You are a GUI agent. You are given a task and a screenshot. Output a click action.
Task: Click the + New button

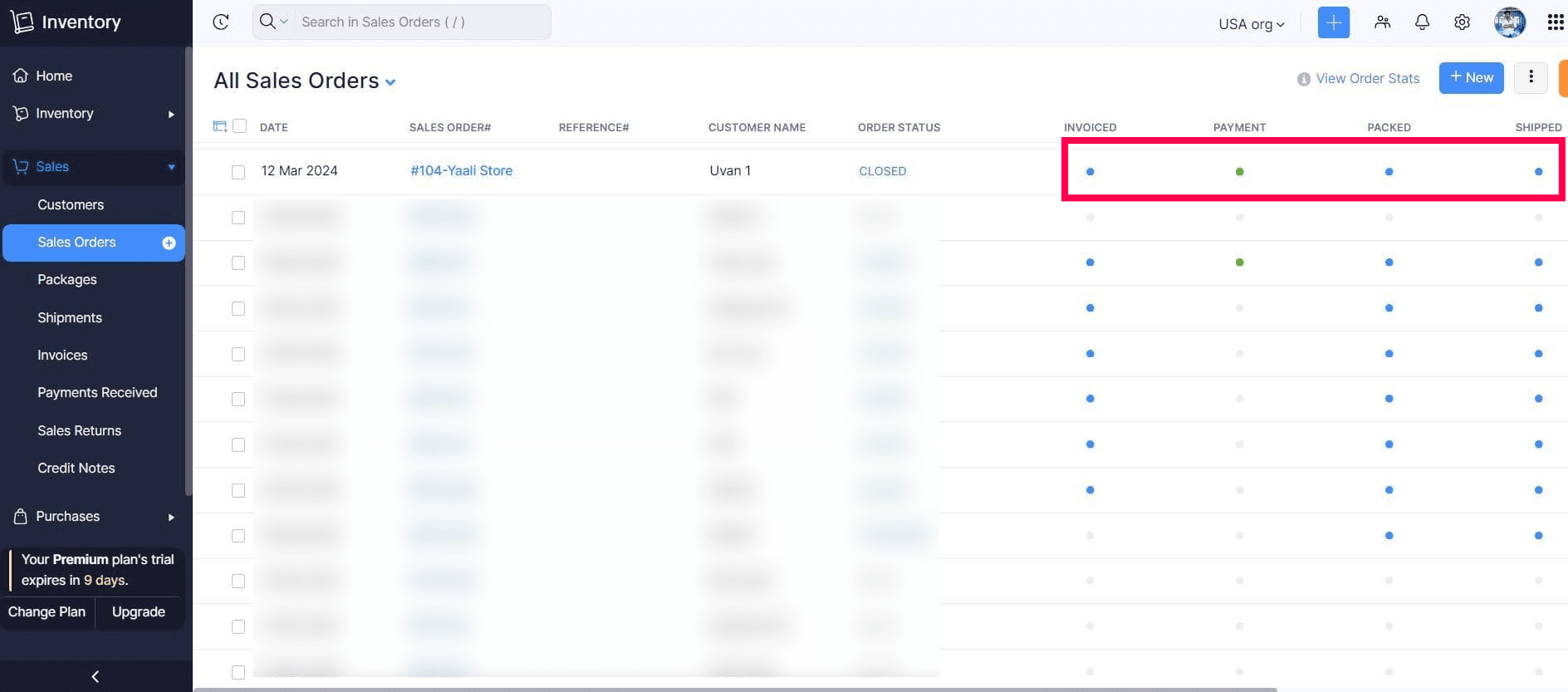[1471, 77]
